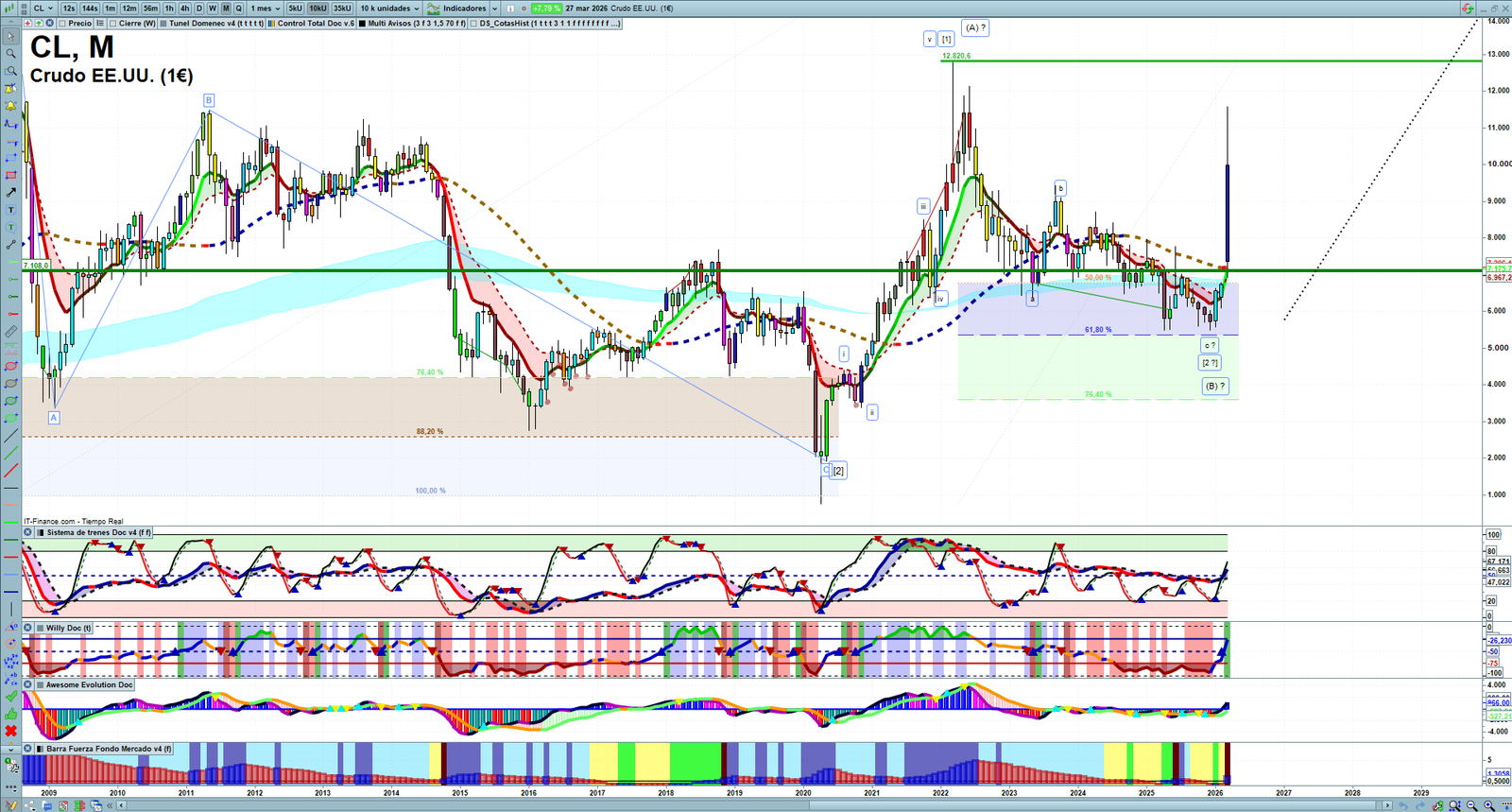Toggle the Precio checkbox
This screenshot has width=1512, height=812.
click(61, 23)
